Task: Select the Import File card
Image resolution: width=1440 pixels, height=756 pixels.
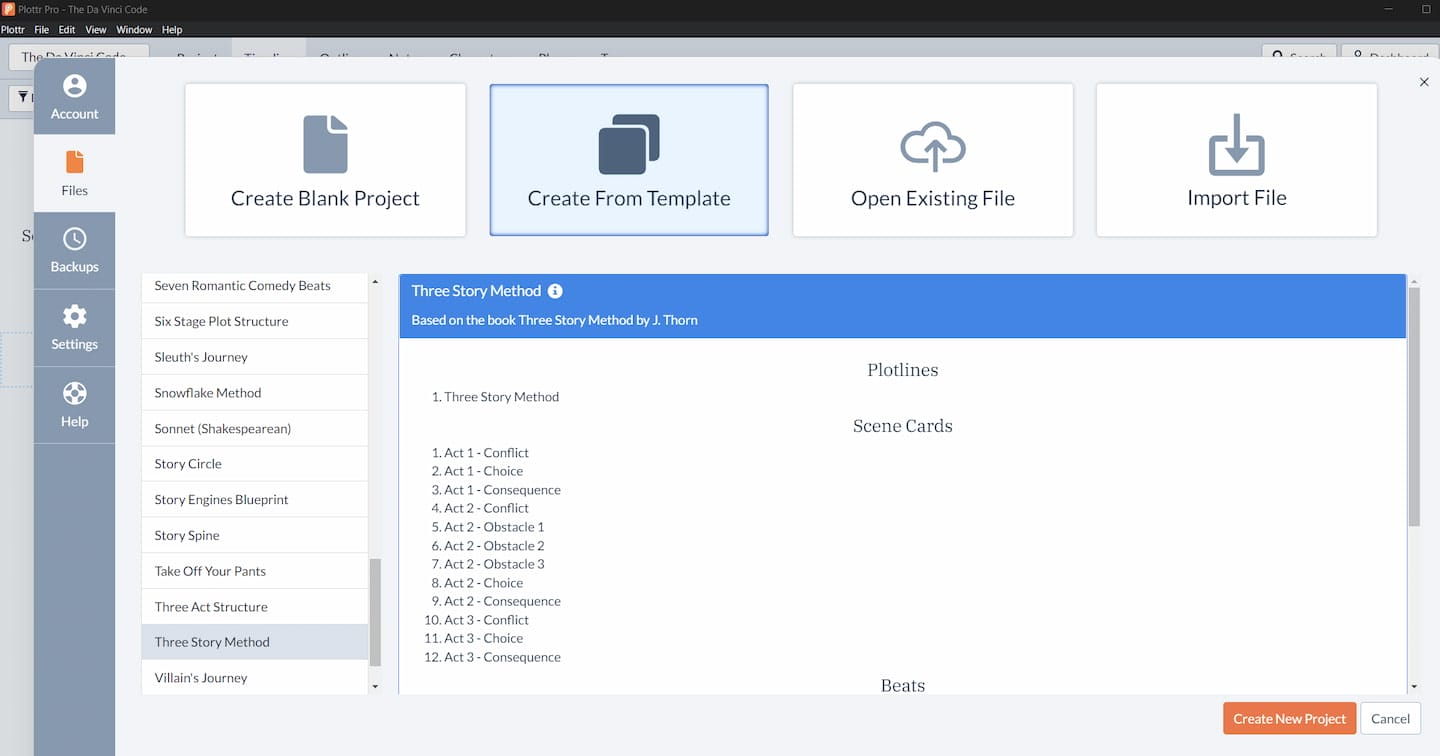Action: [x=1236, y=160]
